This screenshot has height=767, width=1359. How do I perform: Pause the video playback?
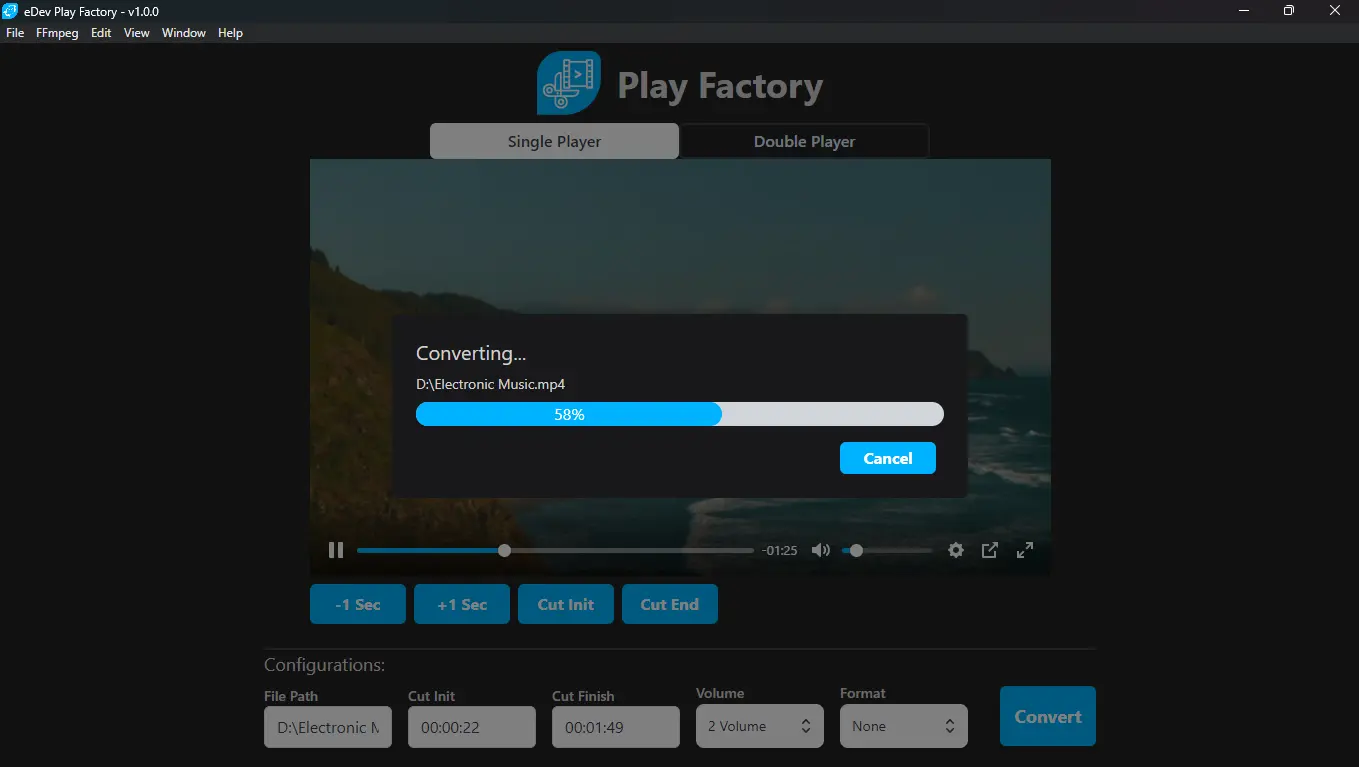pyautogui.click(x=336, y=549)
